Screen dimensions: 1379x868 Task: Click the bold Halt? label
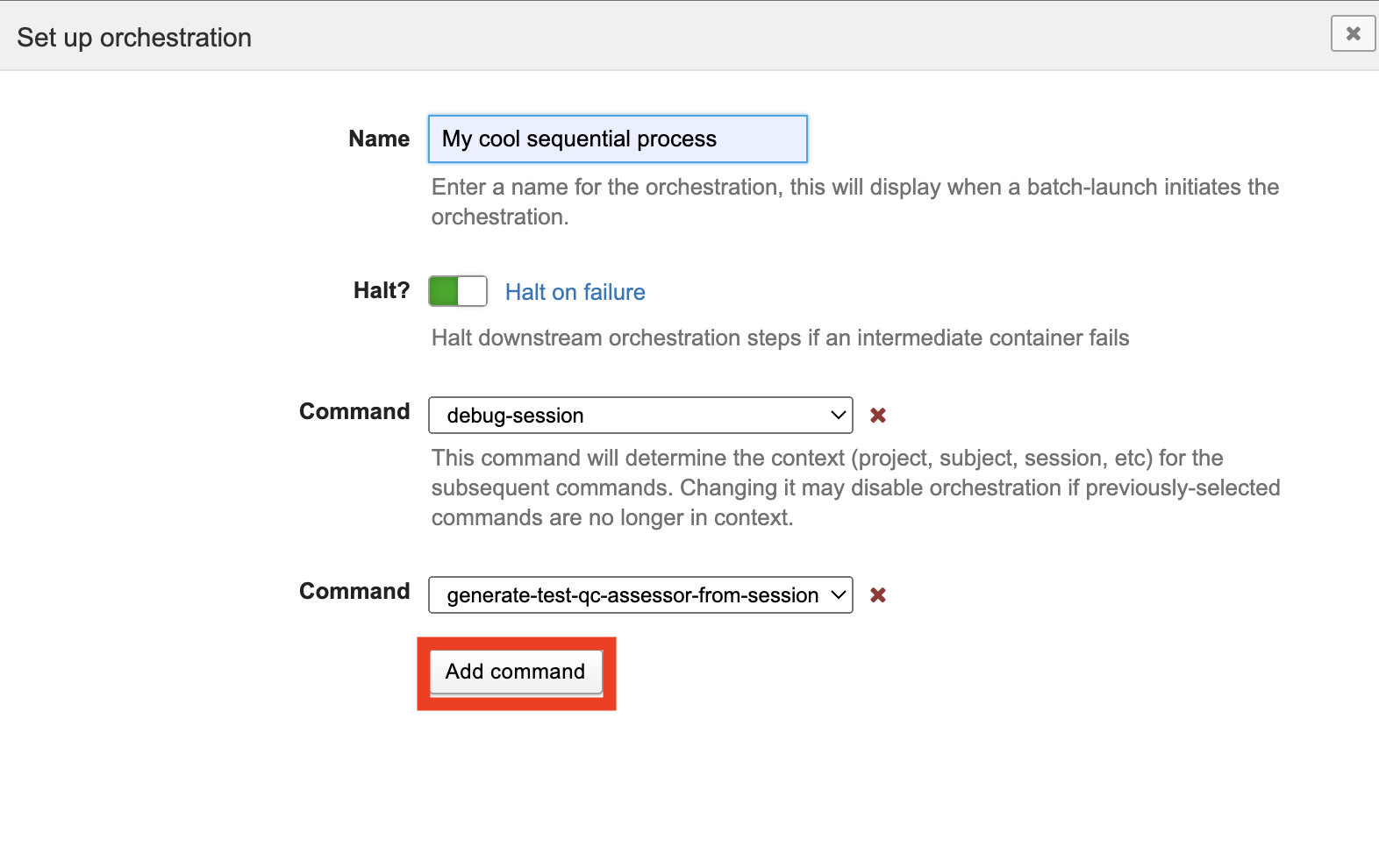pos(381,291)
